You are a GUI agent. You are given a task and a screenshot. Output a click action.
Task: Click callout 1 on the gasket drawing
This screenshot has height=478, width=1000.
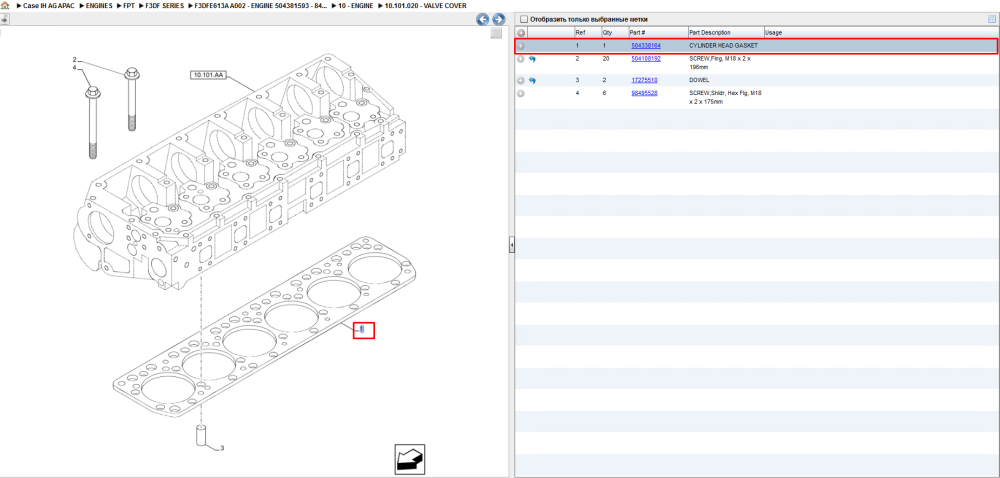tap(362, 330)
